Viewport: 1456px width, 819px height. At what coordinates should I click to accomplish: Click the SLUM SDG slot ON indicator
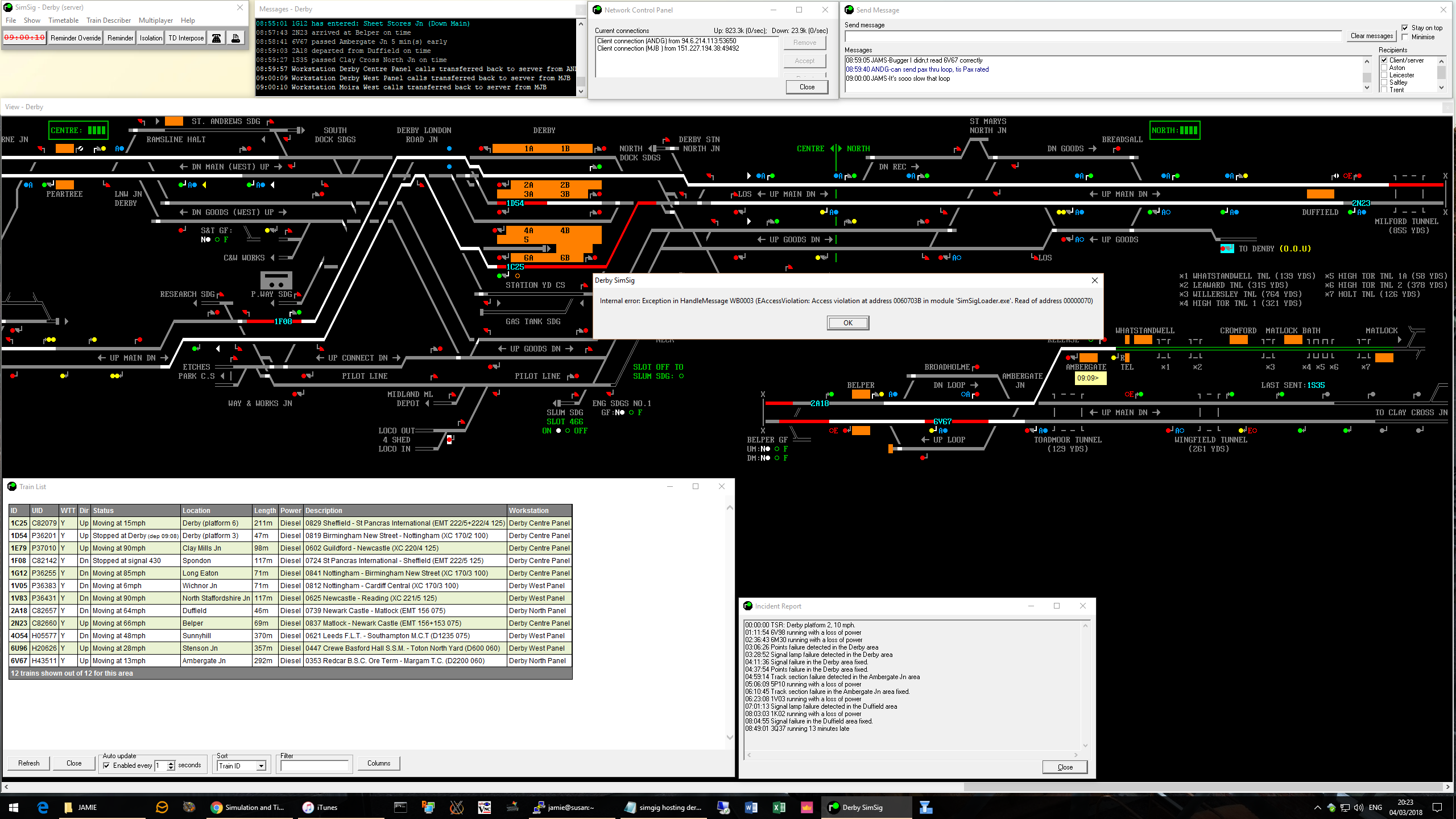point(559,431)
